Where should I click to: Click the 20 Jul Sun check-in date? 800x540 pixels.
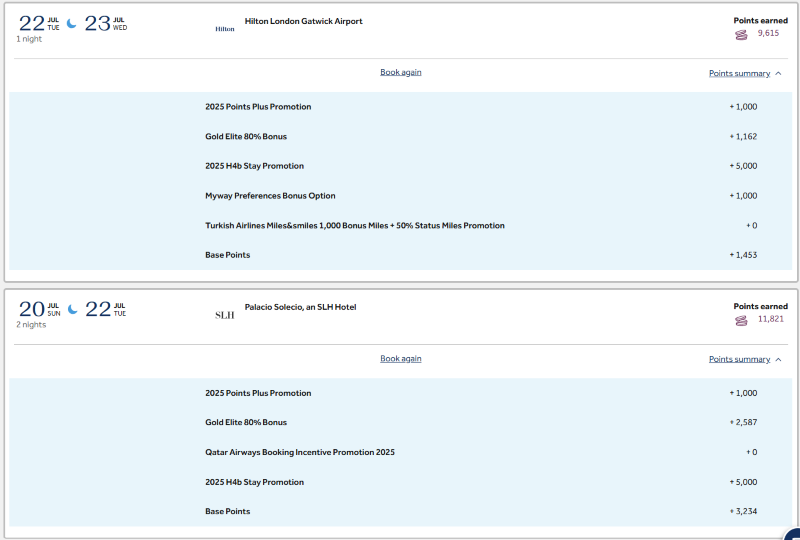coord(40,309)
